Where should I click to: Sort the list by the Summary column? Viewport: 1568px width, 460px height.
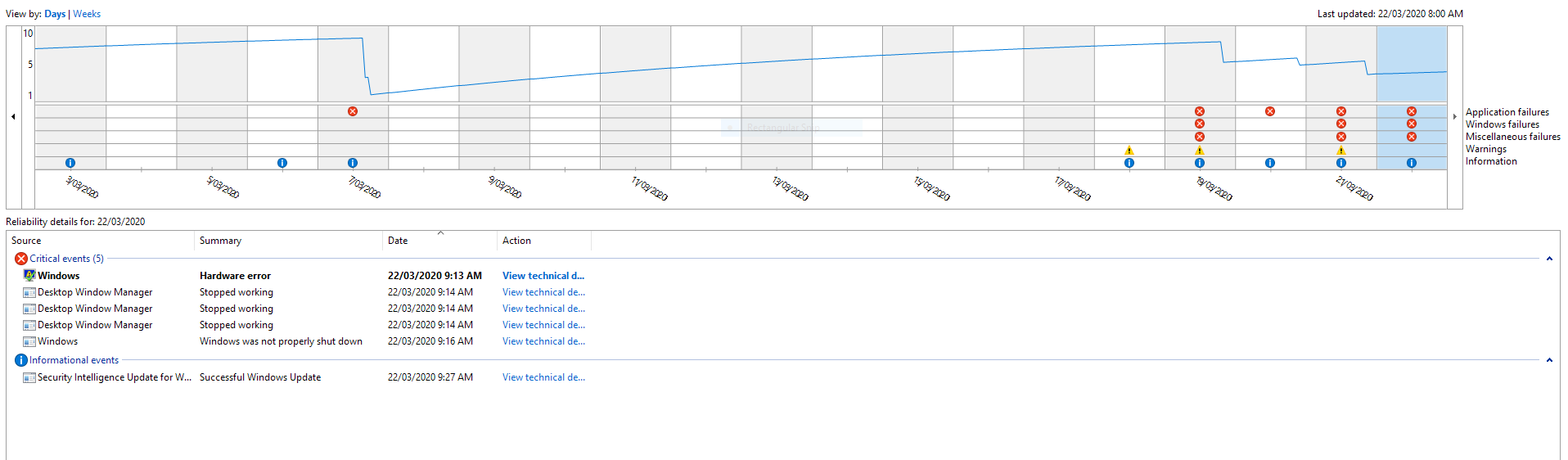289,241
